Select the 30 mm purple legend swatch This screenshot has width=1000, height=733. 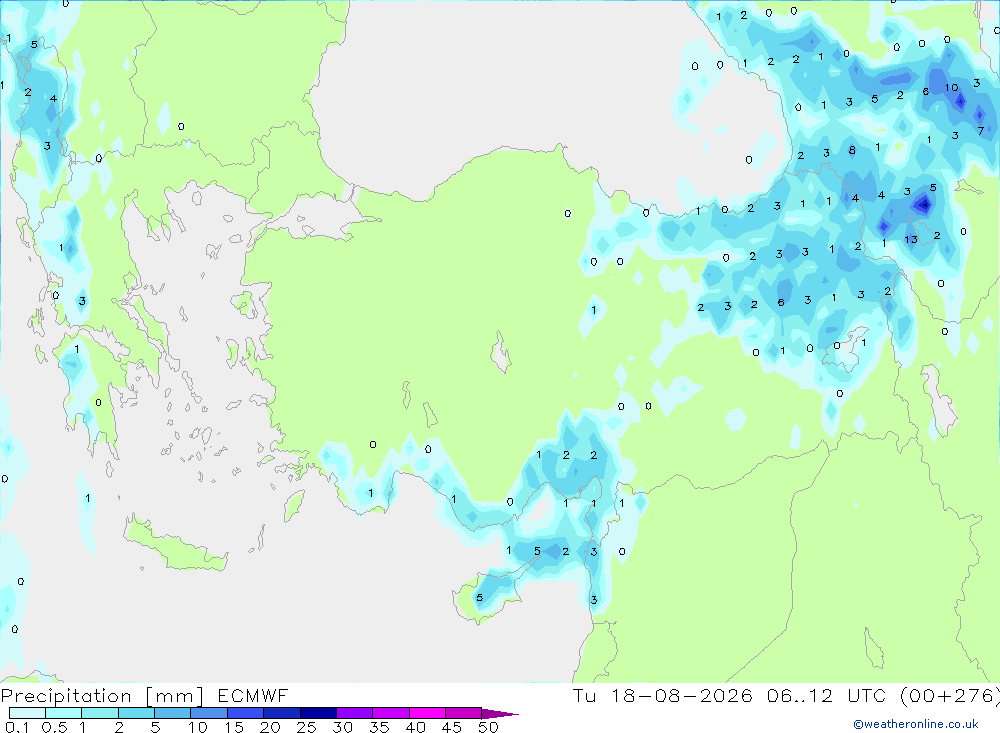click(x=354, y=713)
